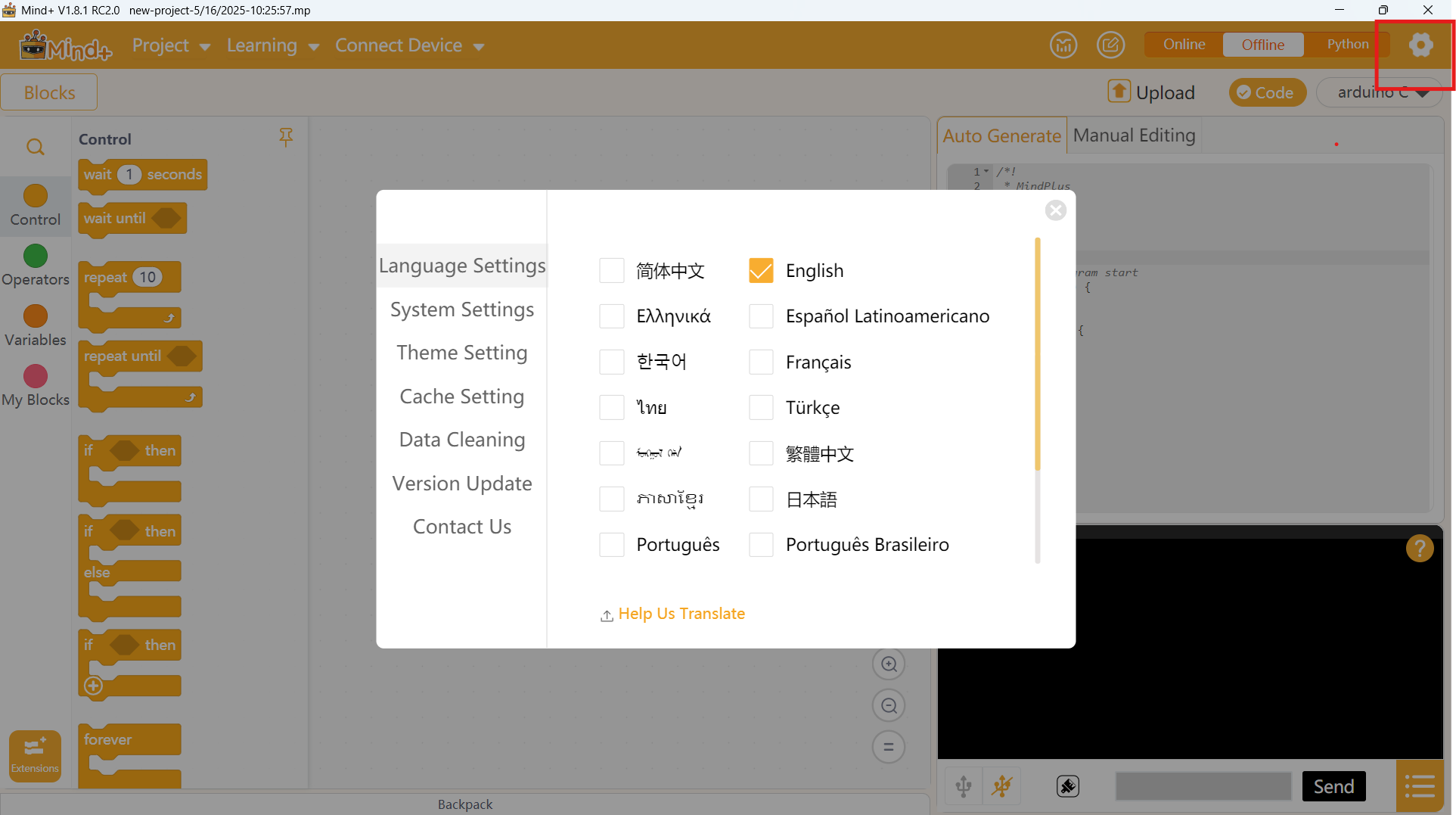The width and height of the screenshot is (1456, 815).
Task: Expand the Learning menu
Action: (273, 45)
